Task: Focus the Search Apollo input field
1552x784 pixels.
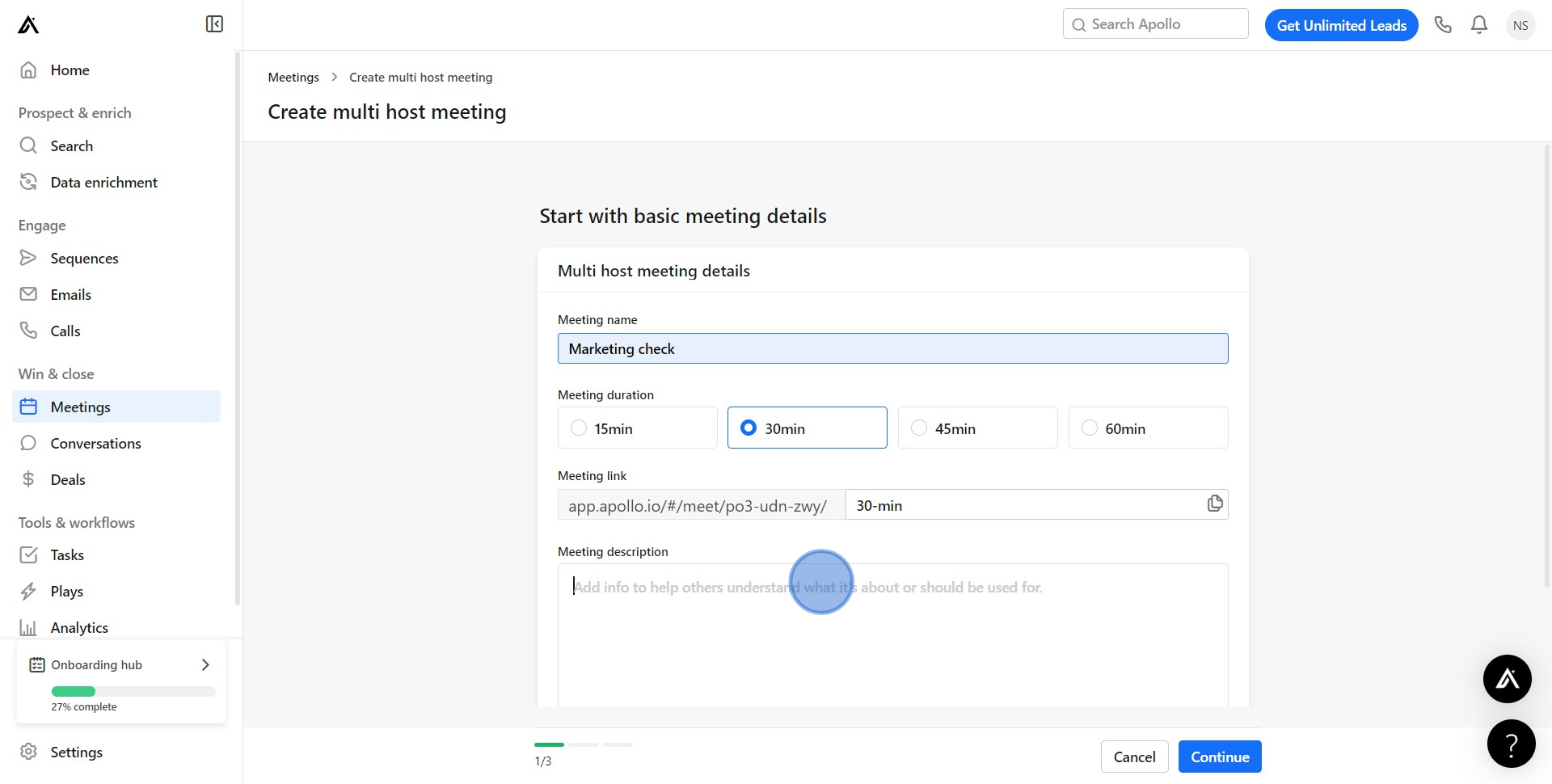Action: pos(1155,24)
